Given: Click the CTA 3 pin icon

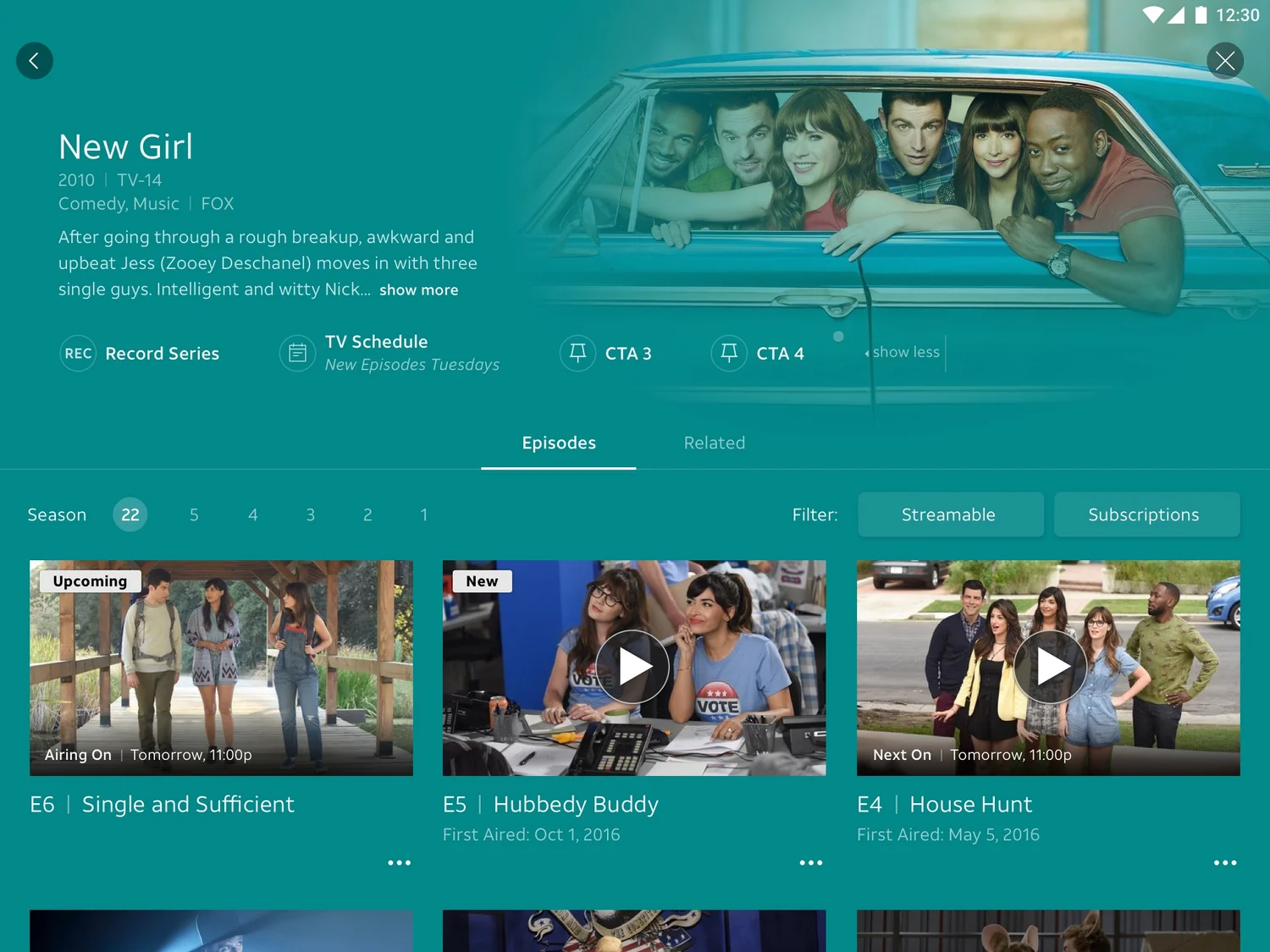Looking at the screenshot, I should (x=577, y=354).
